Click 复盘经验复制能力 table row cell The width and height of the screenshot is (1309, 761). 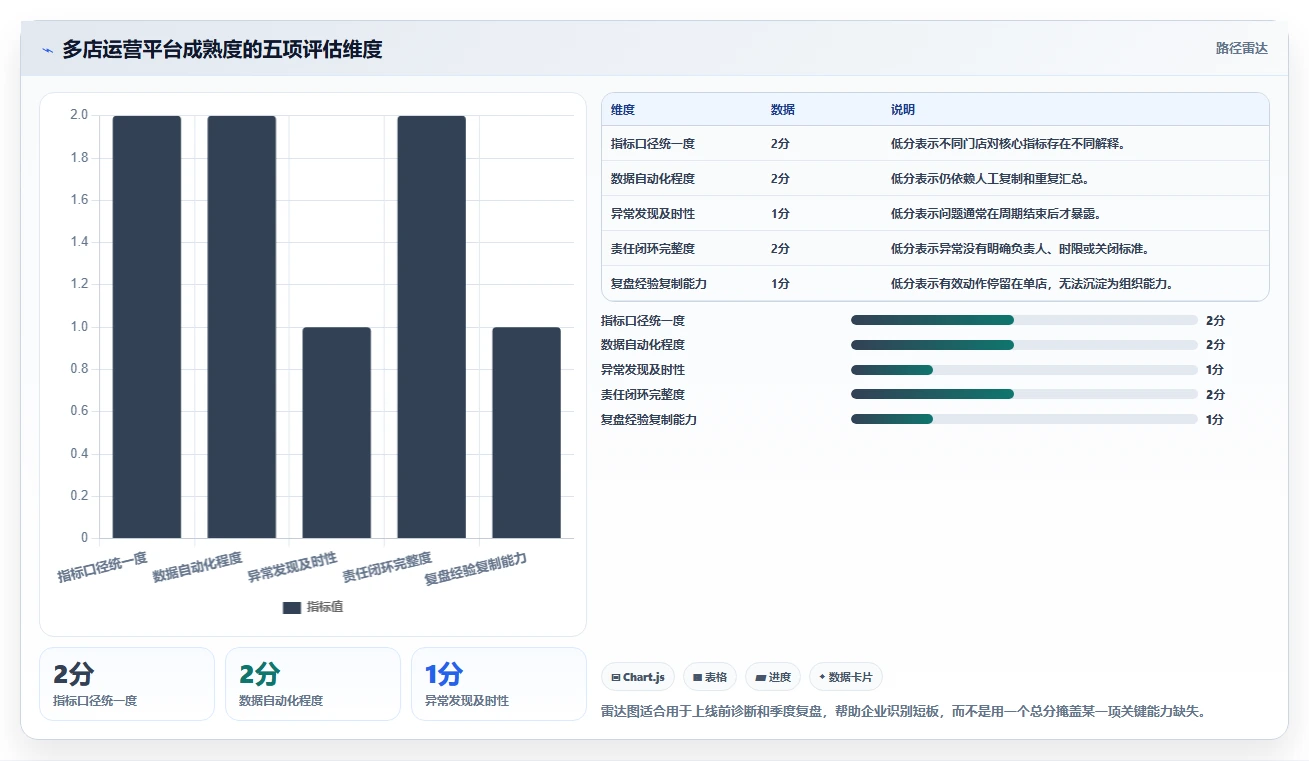[659, 284]
